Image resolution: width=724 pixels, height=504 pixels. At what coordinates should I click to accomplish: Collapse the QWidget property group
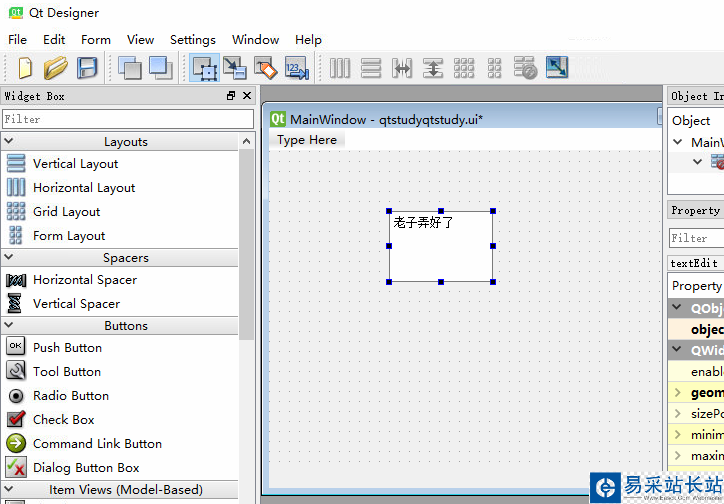click(677, 349)
